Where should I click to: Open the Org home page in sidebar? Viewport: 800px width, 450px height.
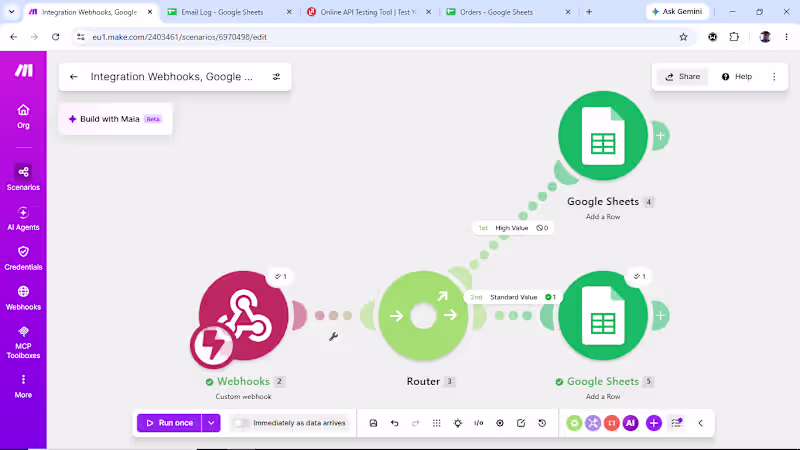click(x=23, y=116)
